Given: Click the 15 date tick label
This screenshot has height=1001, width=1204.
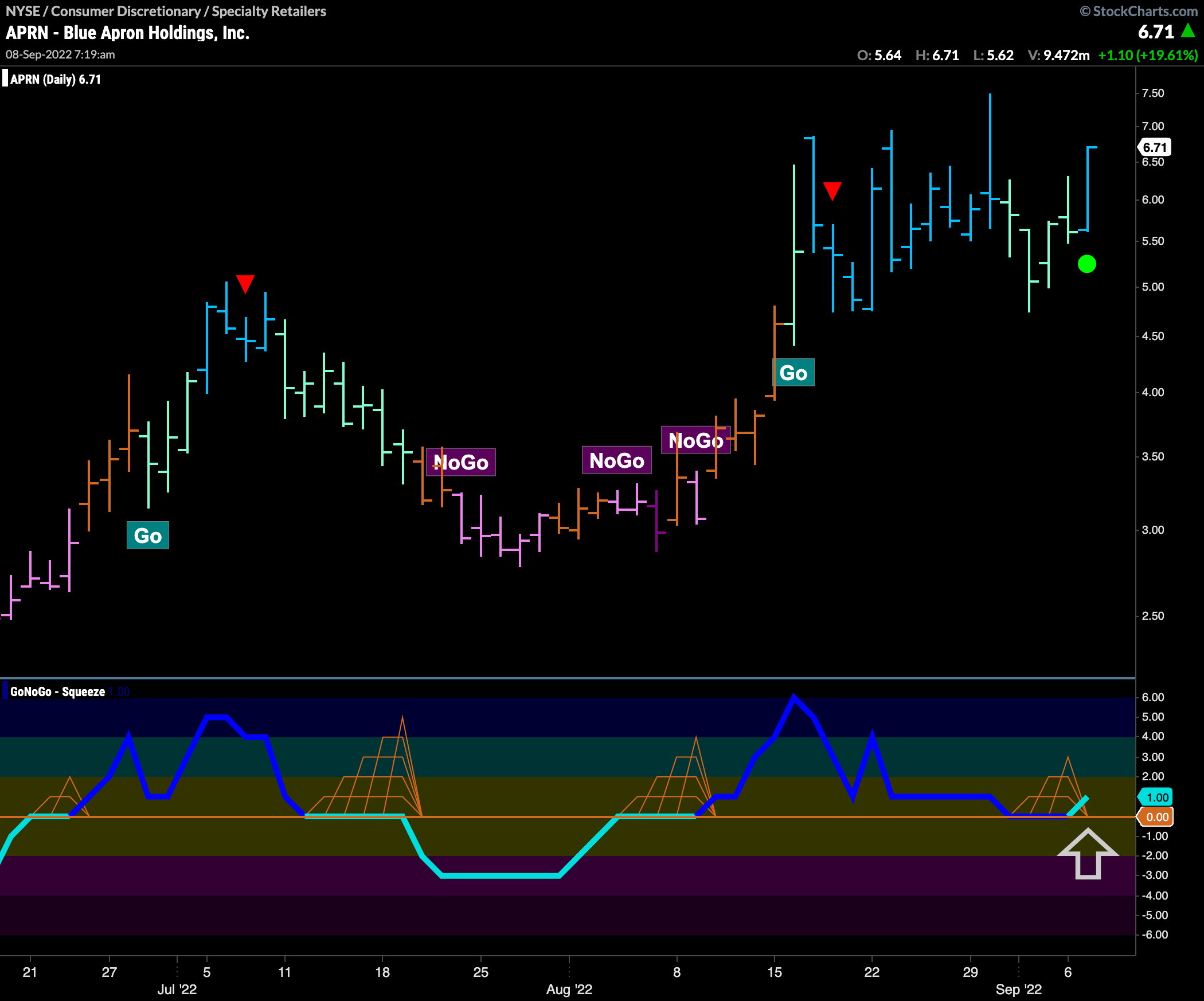Looking at the screenshot, I should click(775, 972).
